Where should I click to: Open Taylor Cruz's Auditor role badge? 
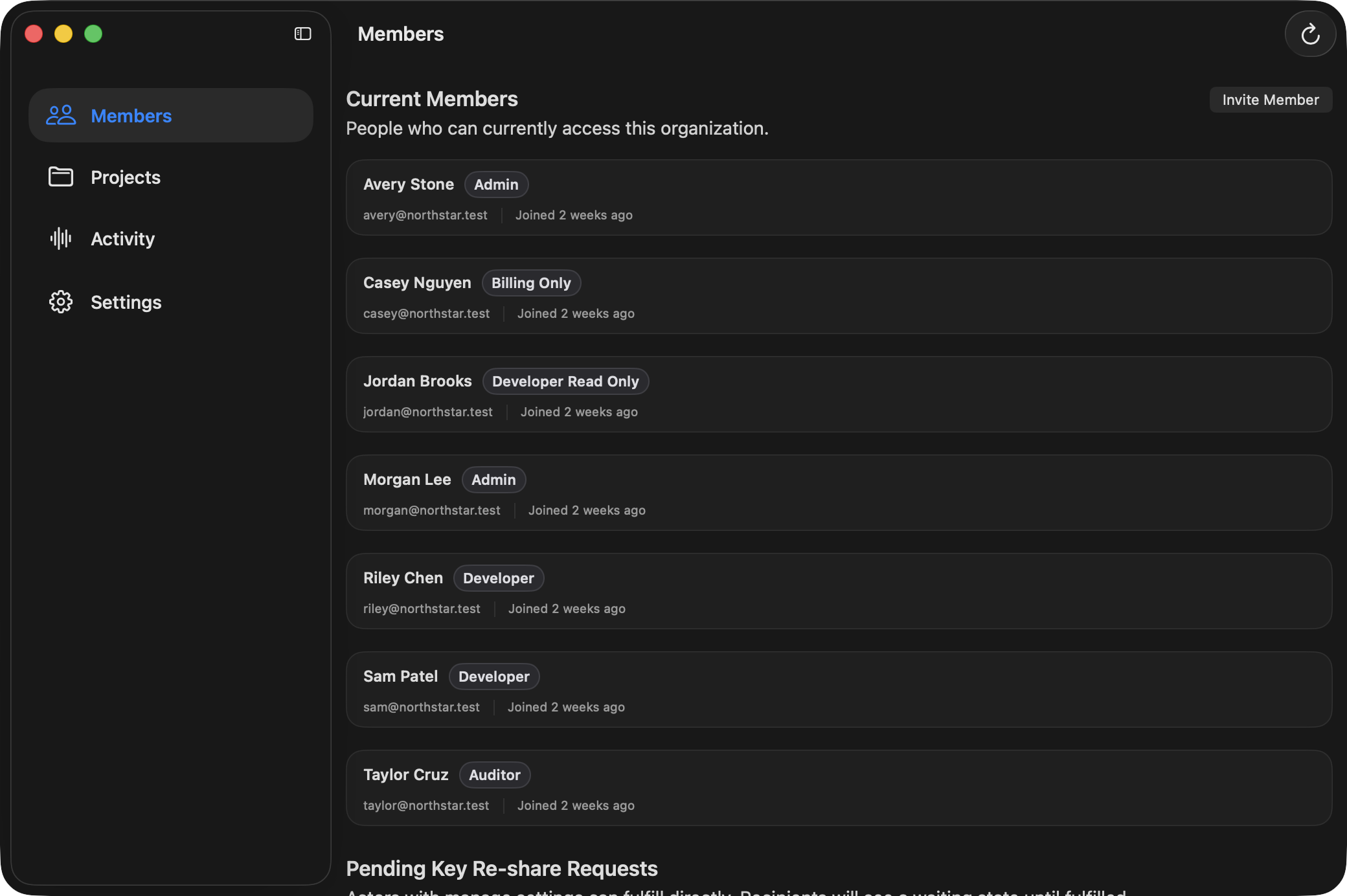click(x=494, y=774)
